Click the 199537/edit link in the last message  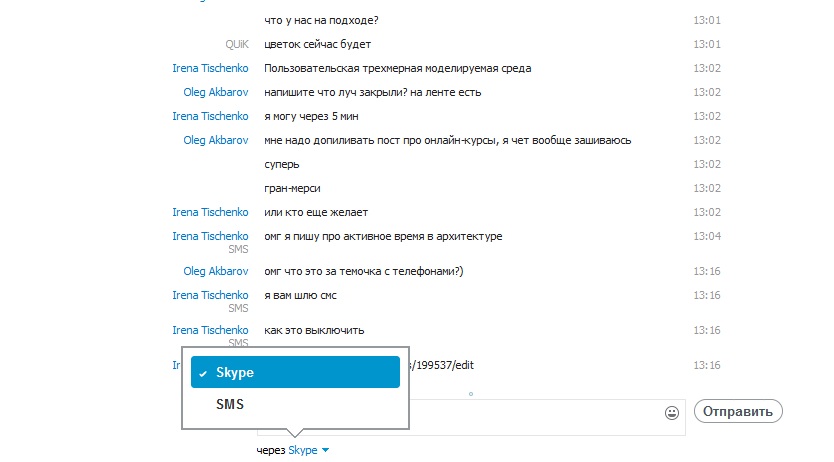pyautogui.click(x=441, y=365)
